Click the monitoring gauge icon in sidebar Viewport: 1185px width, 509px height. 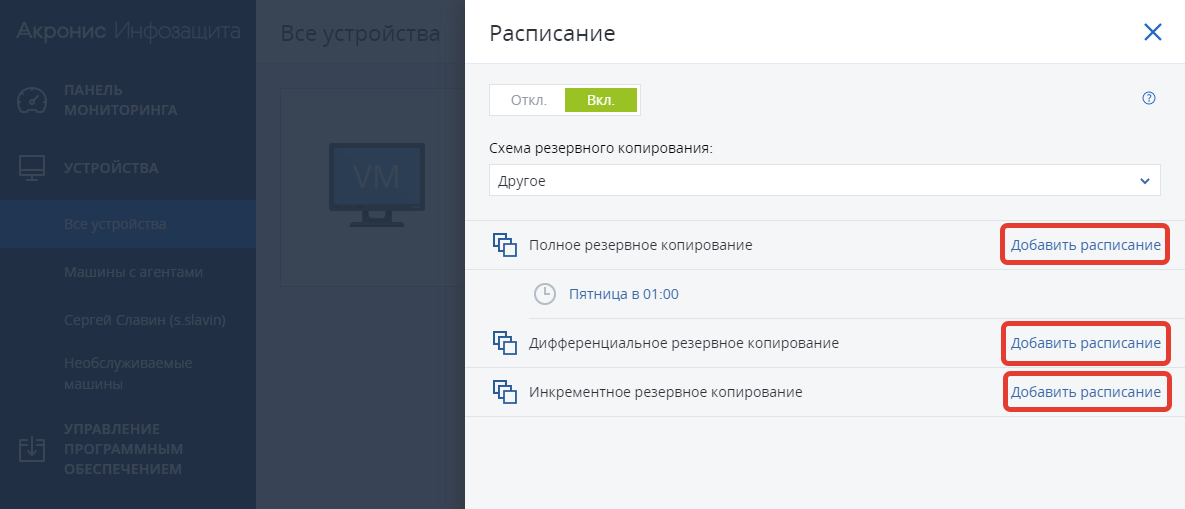pyautogui.click(x=32, y=100)
